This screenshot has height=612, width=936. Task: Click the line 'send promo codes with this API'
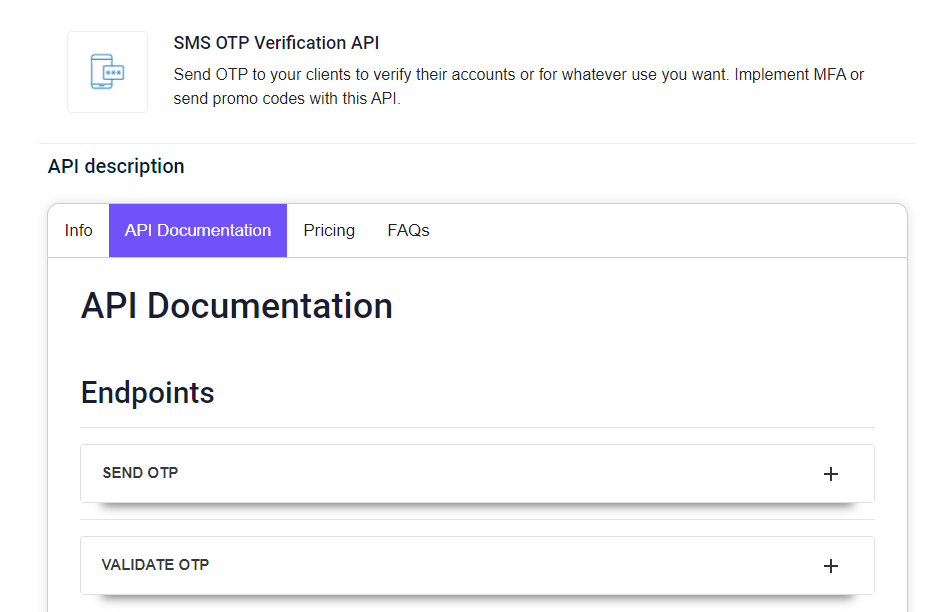(x=287, y=99)
